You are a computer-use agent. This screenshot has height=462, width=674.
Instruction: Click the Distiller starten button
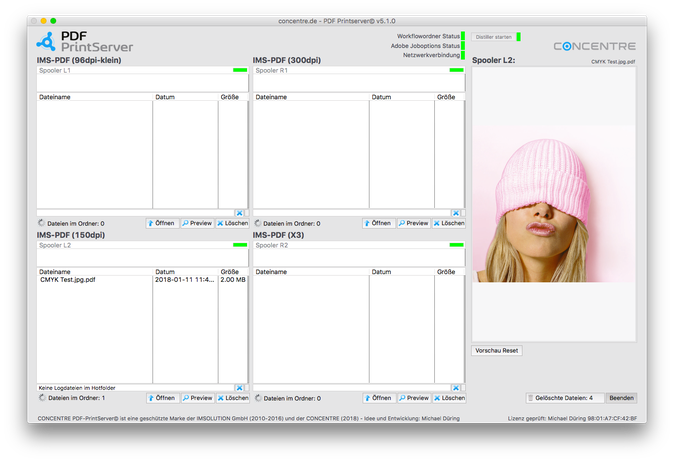click(x=493, y=37)
